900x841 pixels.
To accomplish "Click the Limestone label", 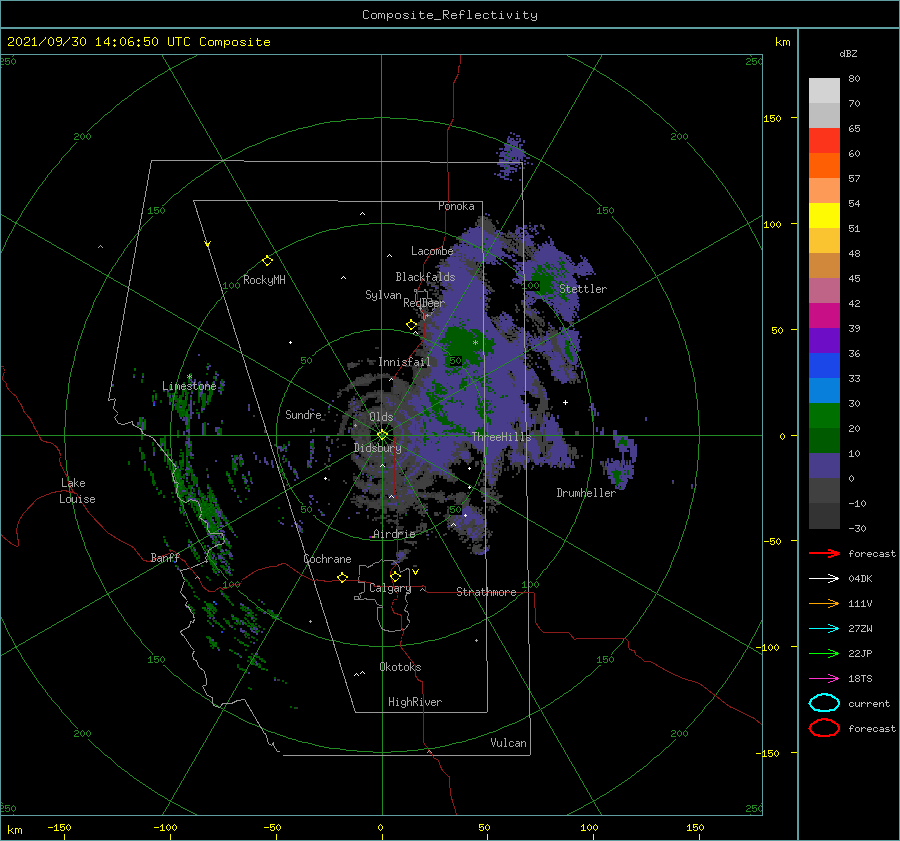I will tap(189, 386).
